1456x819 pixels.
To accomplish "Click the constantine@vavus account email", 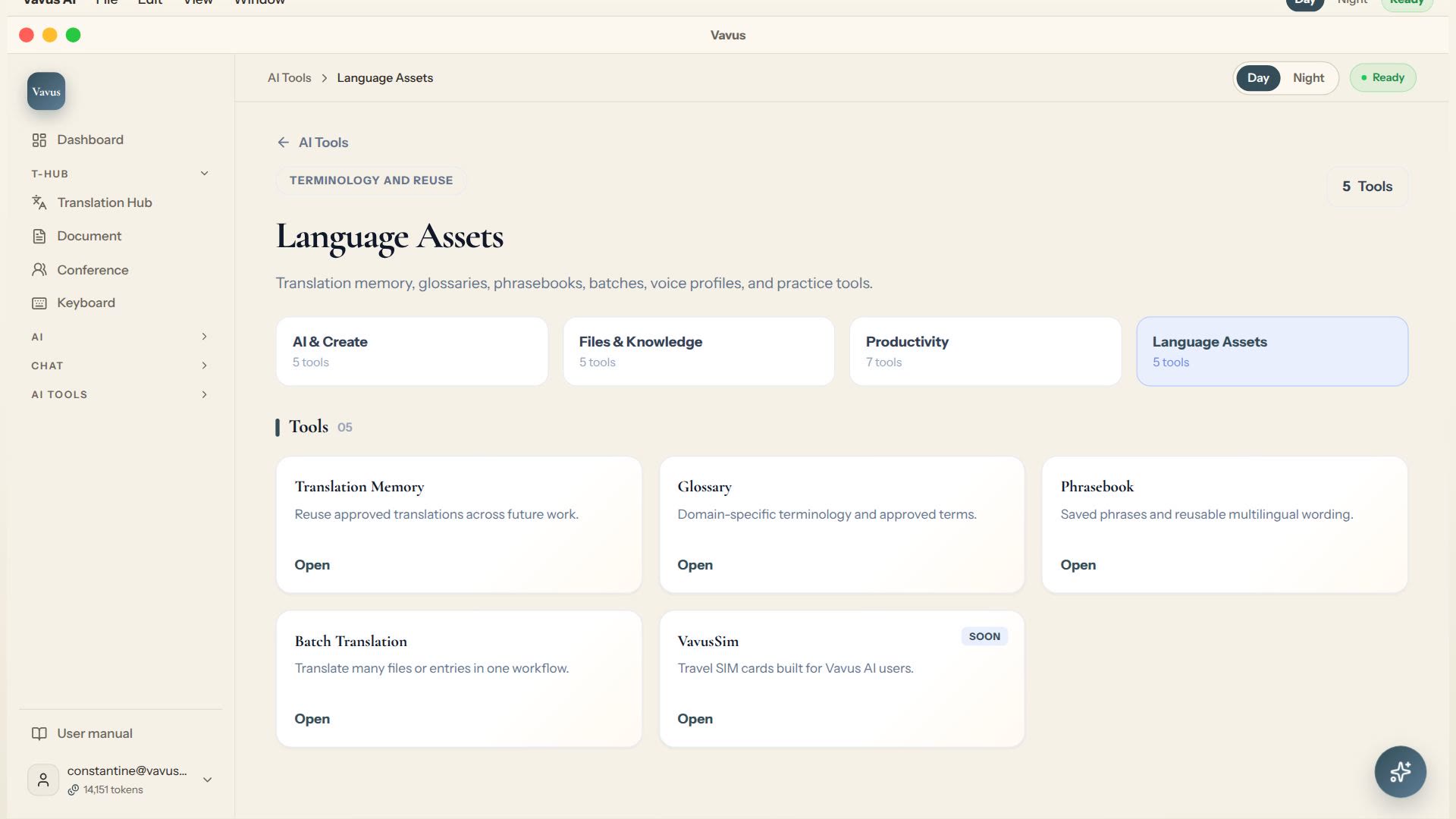I will [x=127, y=771].
